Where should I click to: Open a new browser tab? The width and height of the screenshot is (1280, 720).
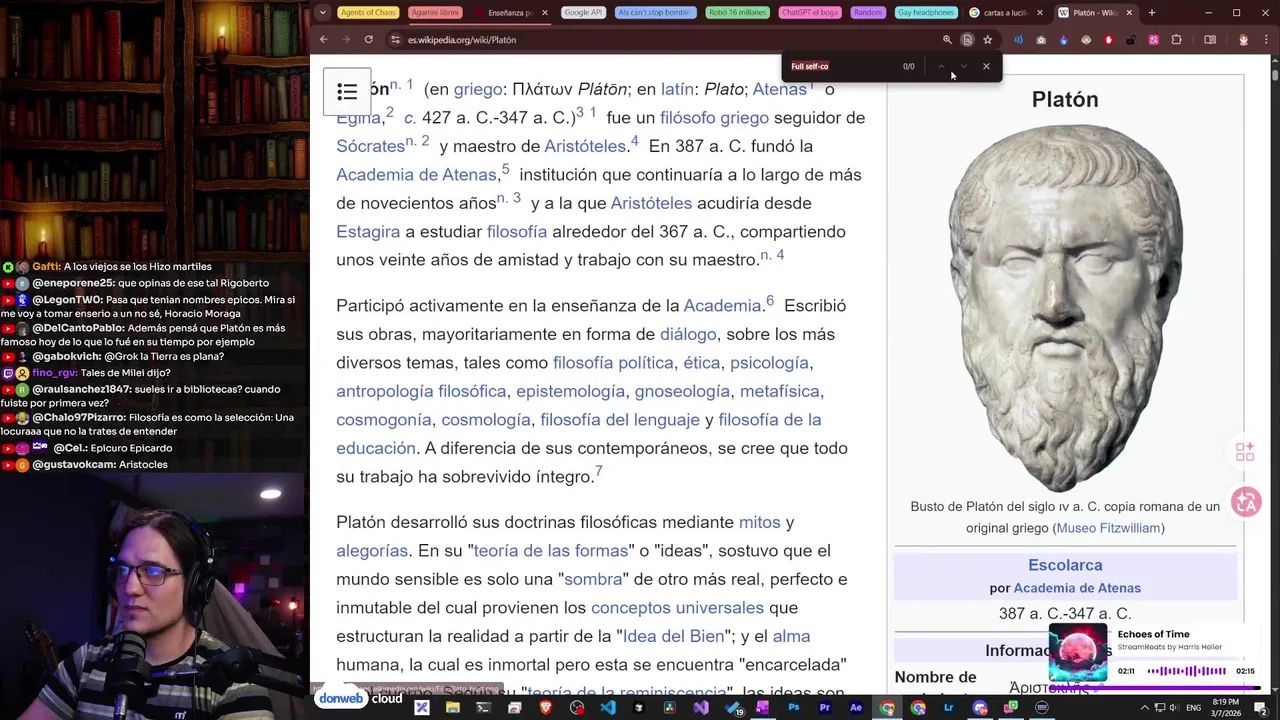pyautogui.click(x=1151, y=13)
